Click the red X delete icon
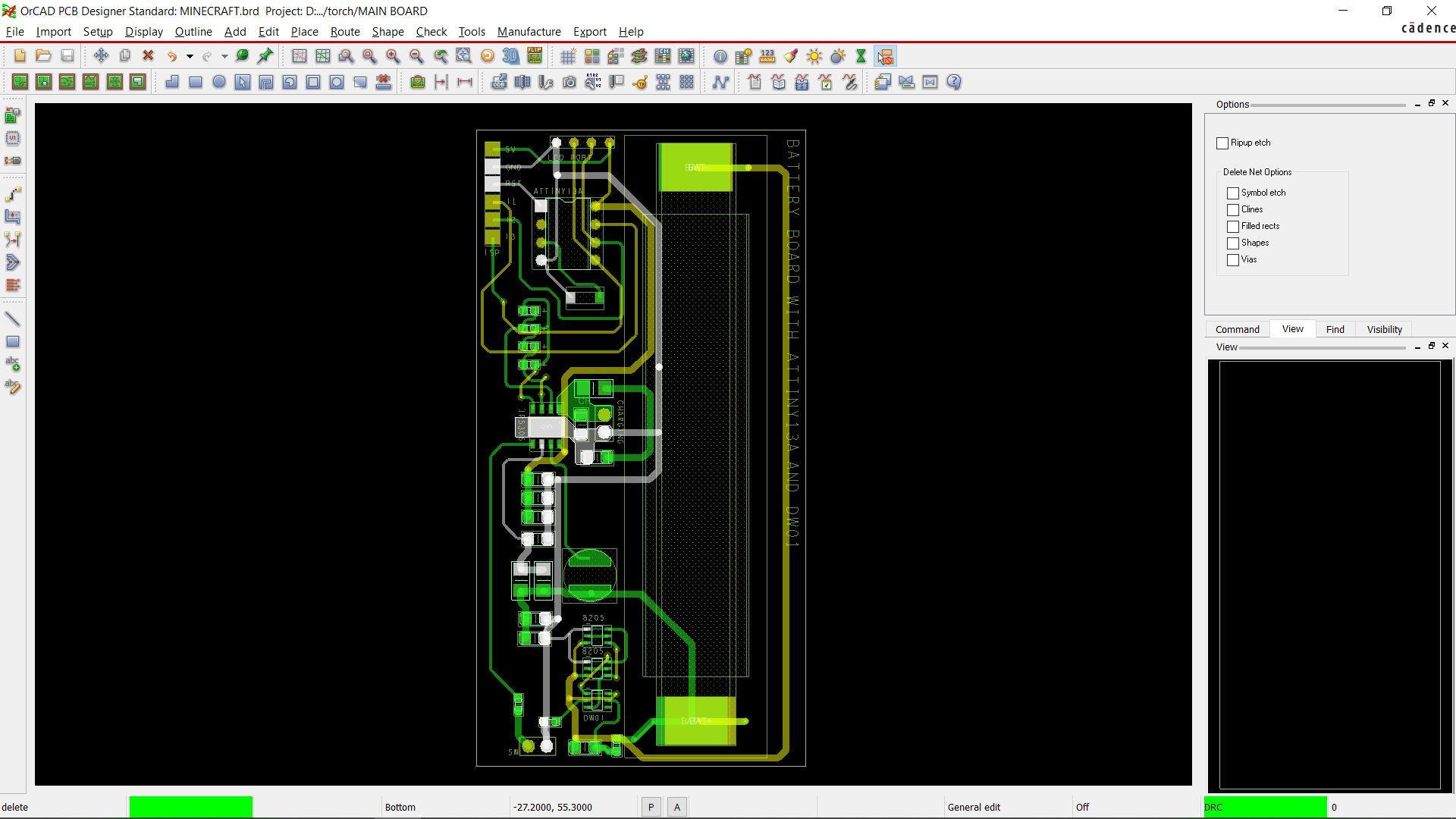Screen dimensions: 1456x819 [x=149, y=56]
